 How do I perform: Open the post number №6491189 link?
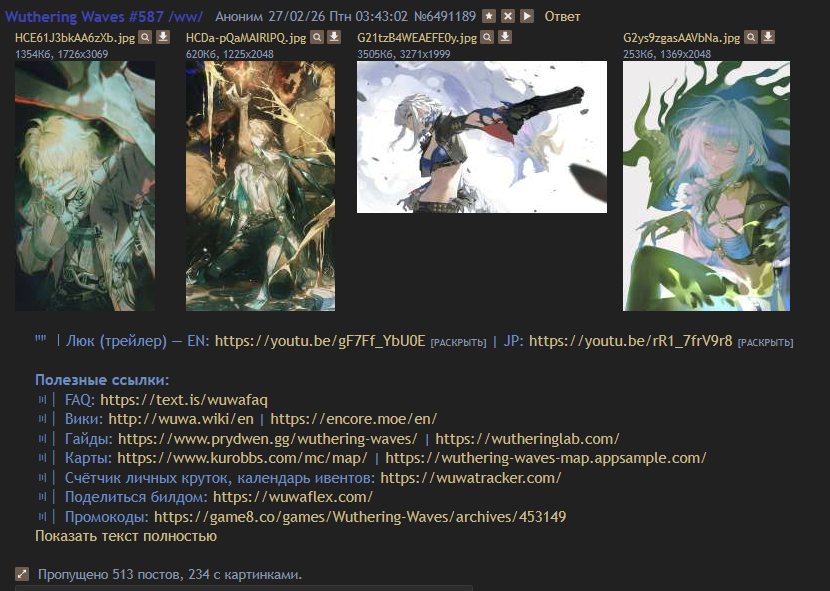[x=445, y=16]
